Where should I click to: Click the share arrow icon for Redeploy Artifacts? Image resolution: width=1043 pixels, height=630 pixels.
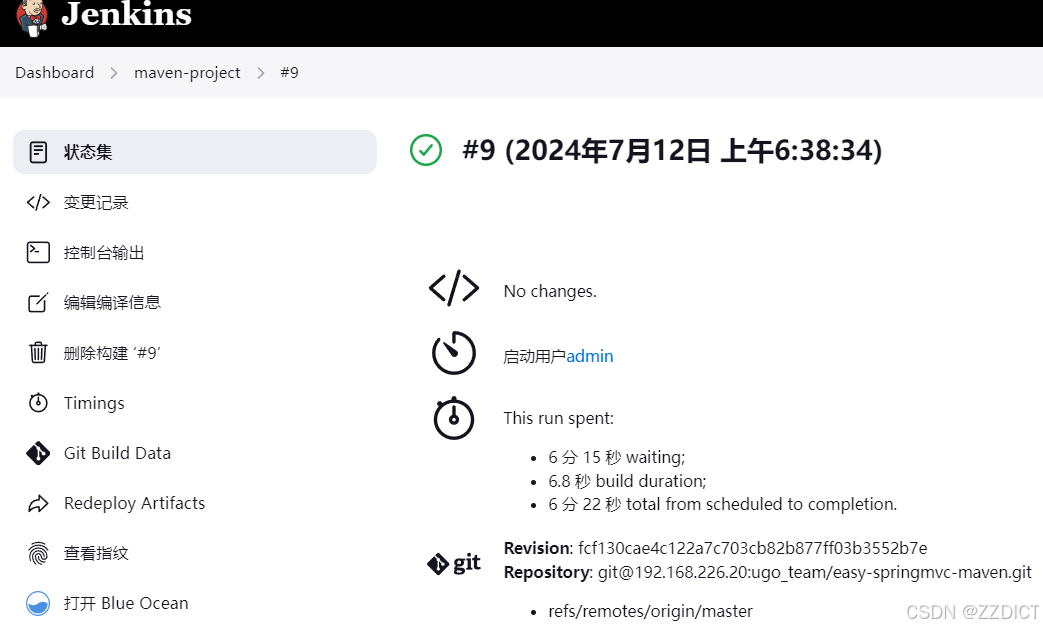(x=39, y=504)
